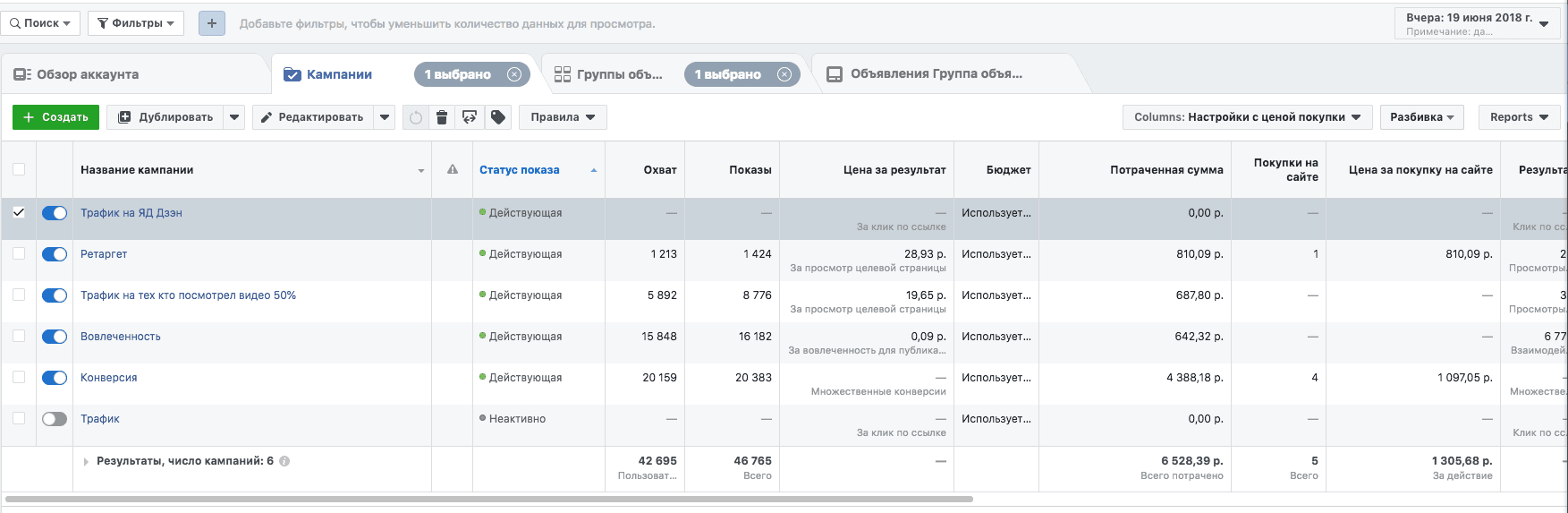Check the select-all header checkbox
This screenshot has height=513, width=1568.
pos(19,169)
